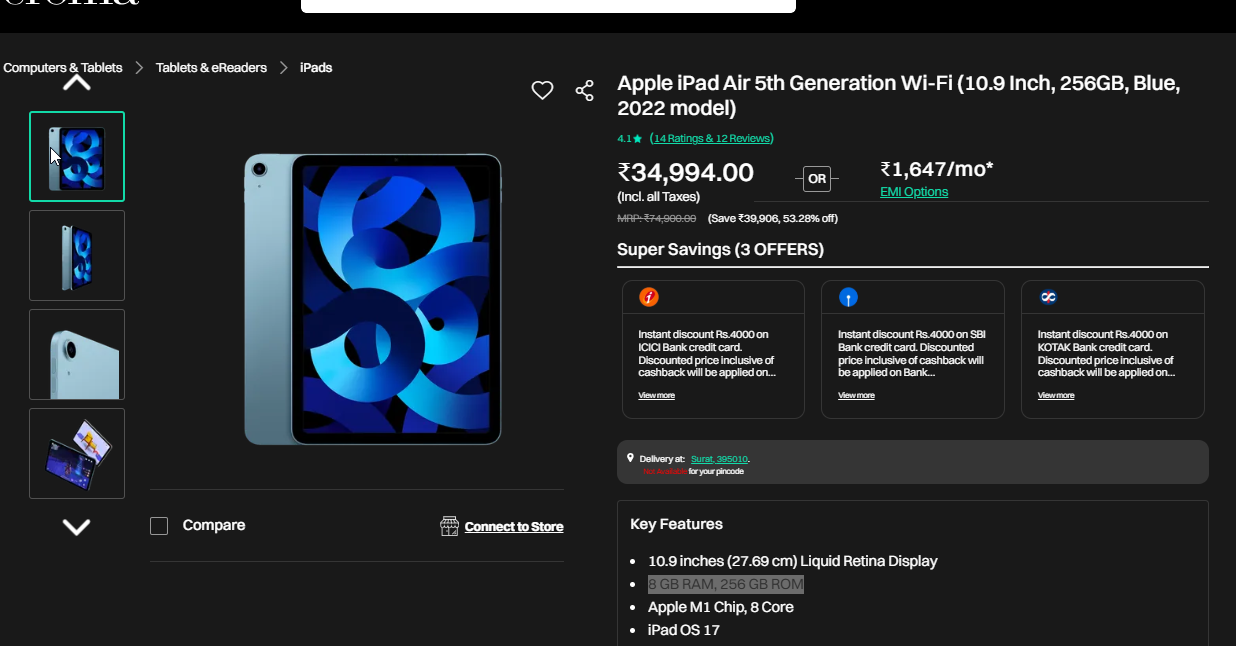1236x646 pixels.
Task: Click the store icon beside Connect to Store
Action: tap(450, 526)
